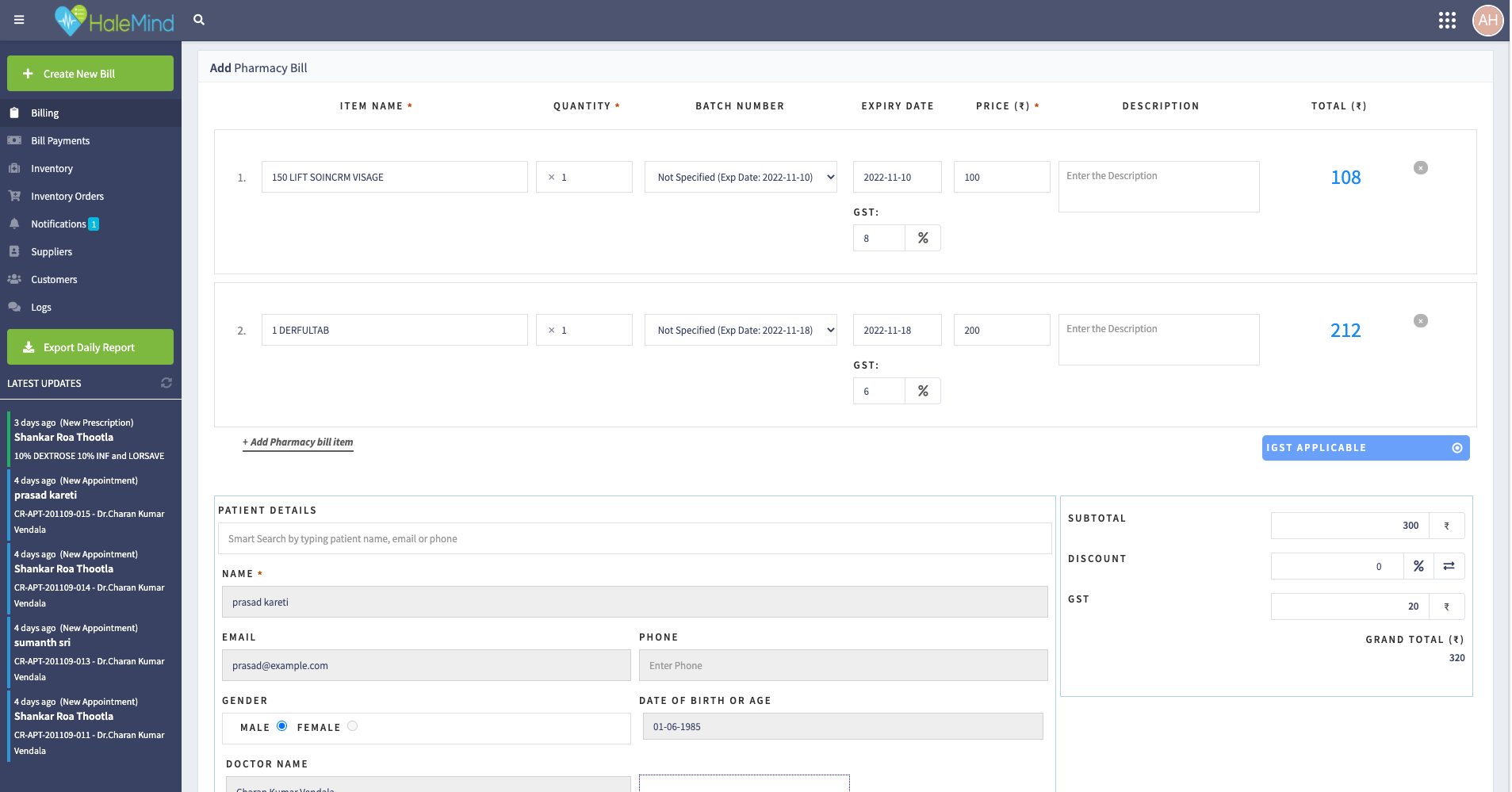Click the Customers people icon
Screen dimensions: 1512x792
14,279
